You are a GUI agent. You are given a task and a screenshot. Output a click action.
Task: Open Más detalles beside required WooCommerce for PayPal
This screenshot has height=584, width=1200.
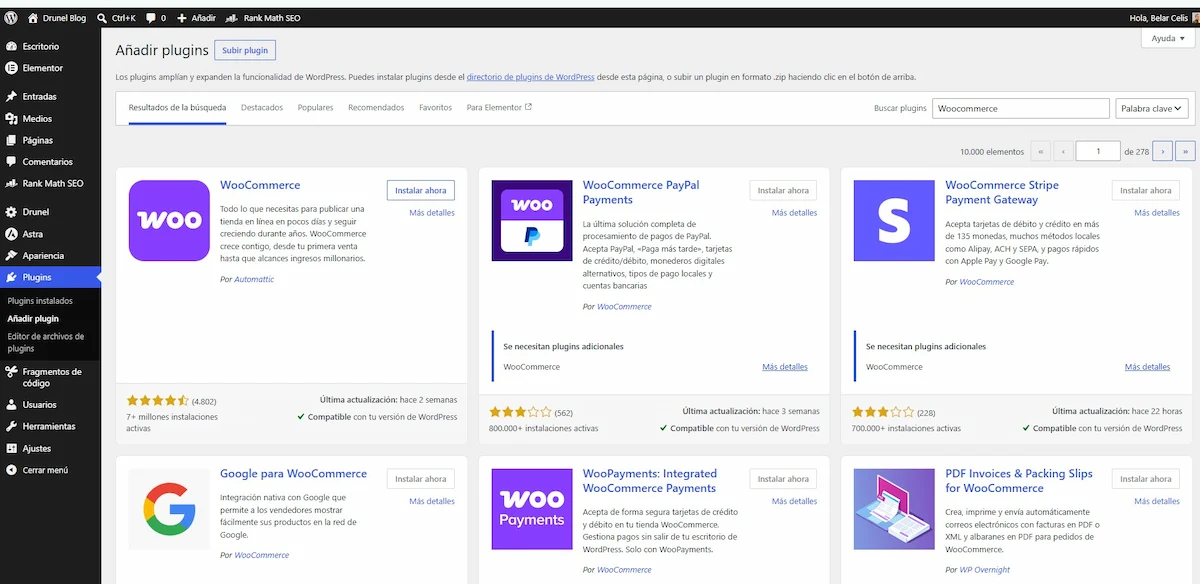(785, 367)
